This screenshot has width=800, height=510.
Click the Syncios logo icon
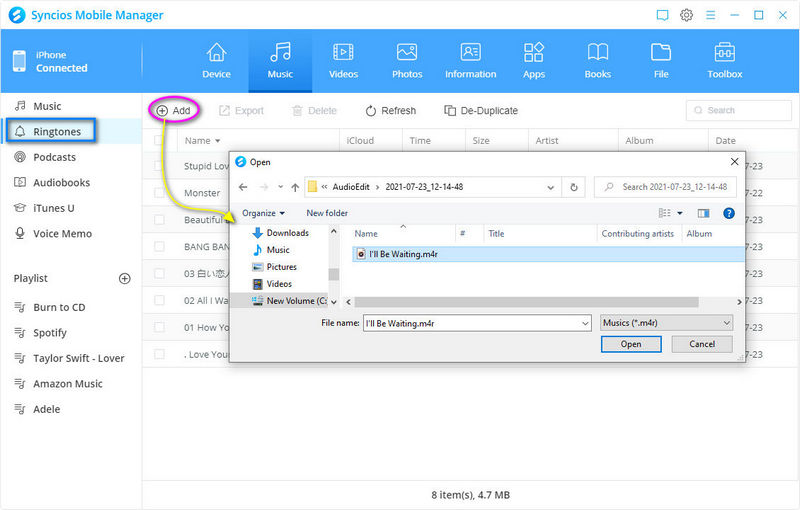17,15
